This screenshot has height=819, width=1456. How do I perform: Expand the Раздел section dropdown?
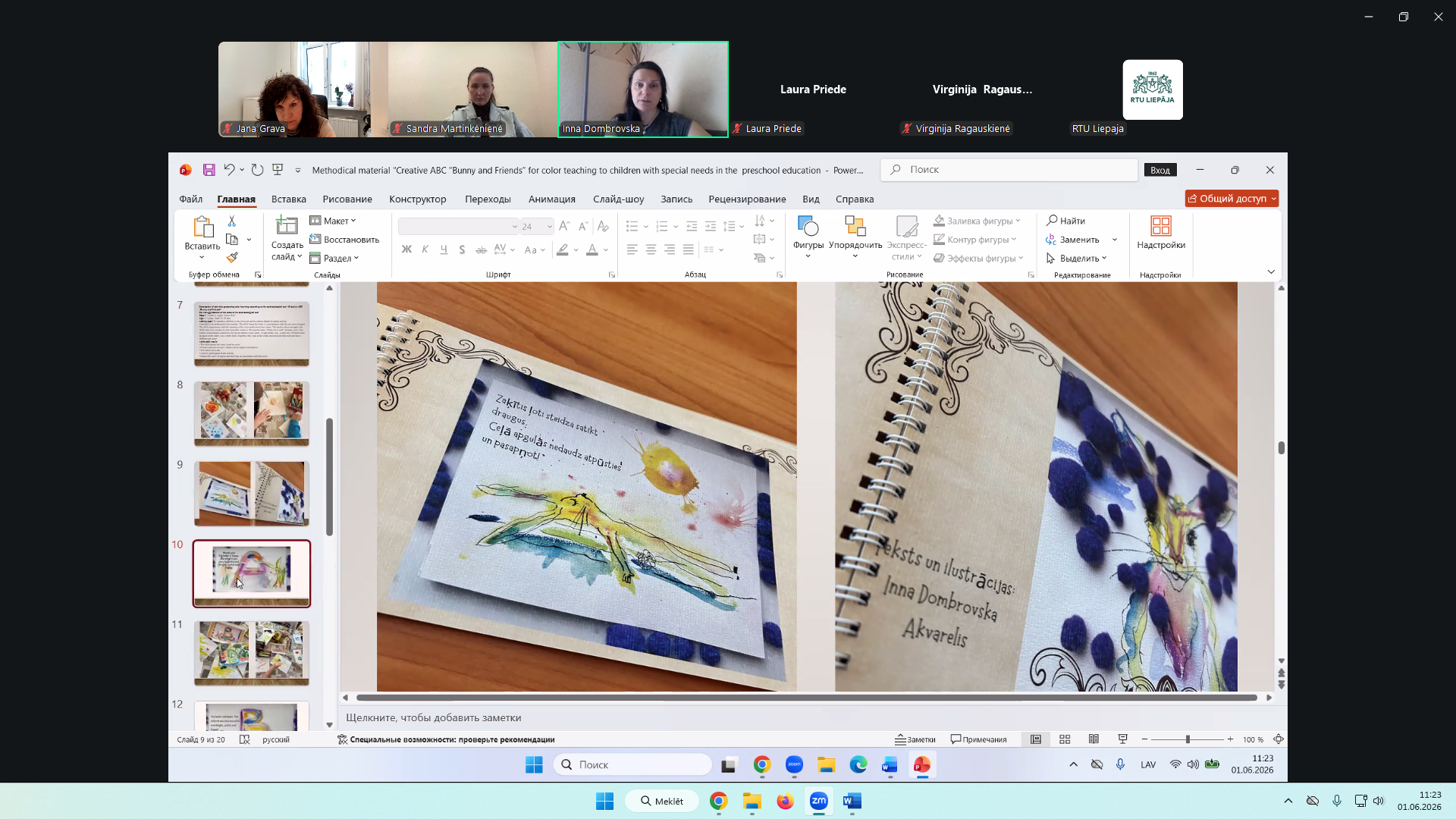pyautogui.click(x=334, y=258)
